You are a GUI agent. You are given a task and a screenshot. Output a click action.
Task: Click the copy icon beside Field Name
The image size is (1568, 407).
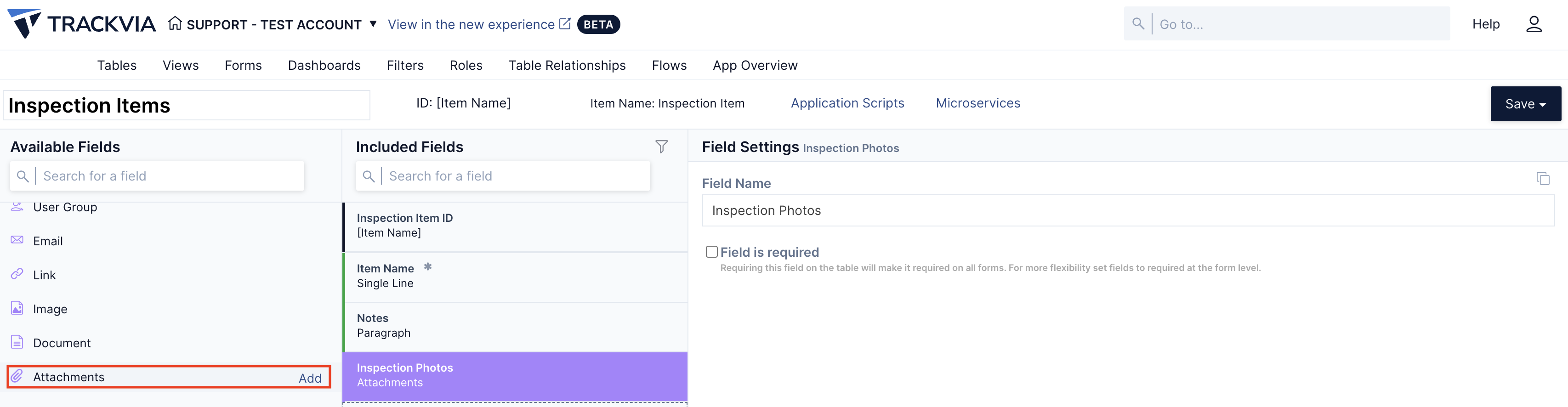click(x=1542, y=178)
